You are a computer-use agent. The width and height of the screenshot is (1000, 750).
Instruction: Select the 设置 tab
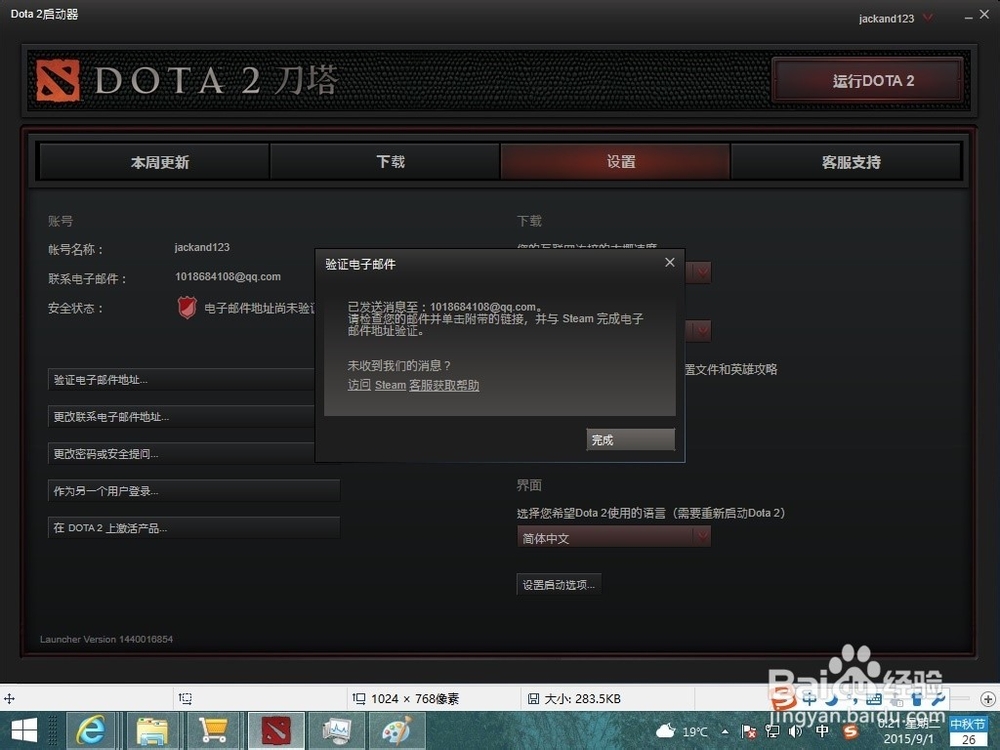click(615, 162)
